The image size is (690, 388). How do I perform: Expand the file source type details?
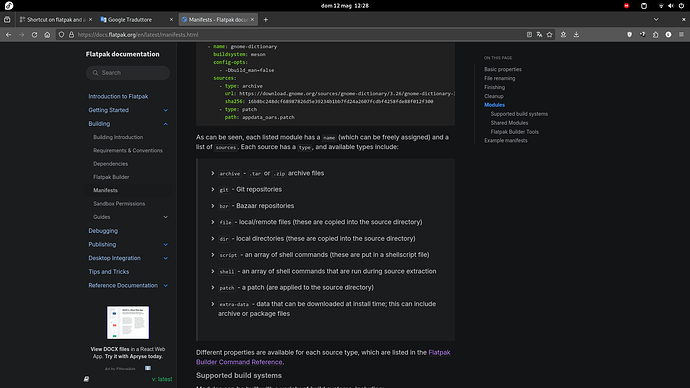(213, 222)
